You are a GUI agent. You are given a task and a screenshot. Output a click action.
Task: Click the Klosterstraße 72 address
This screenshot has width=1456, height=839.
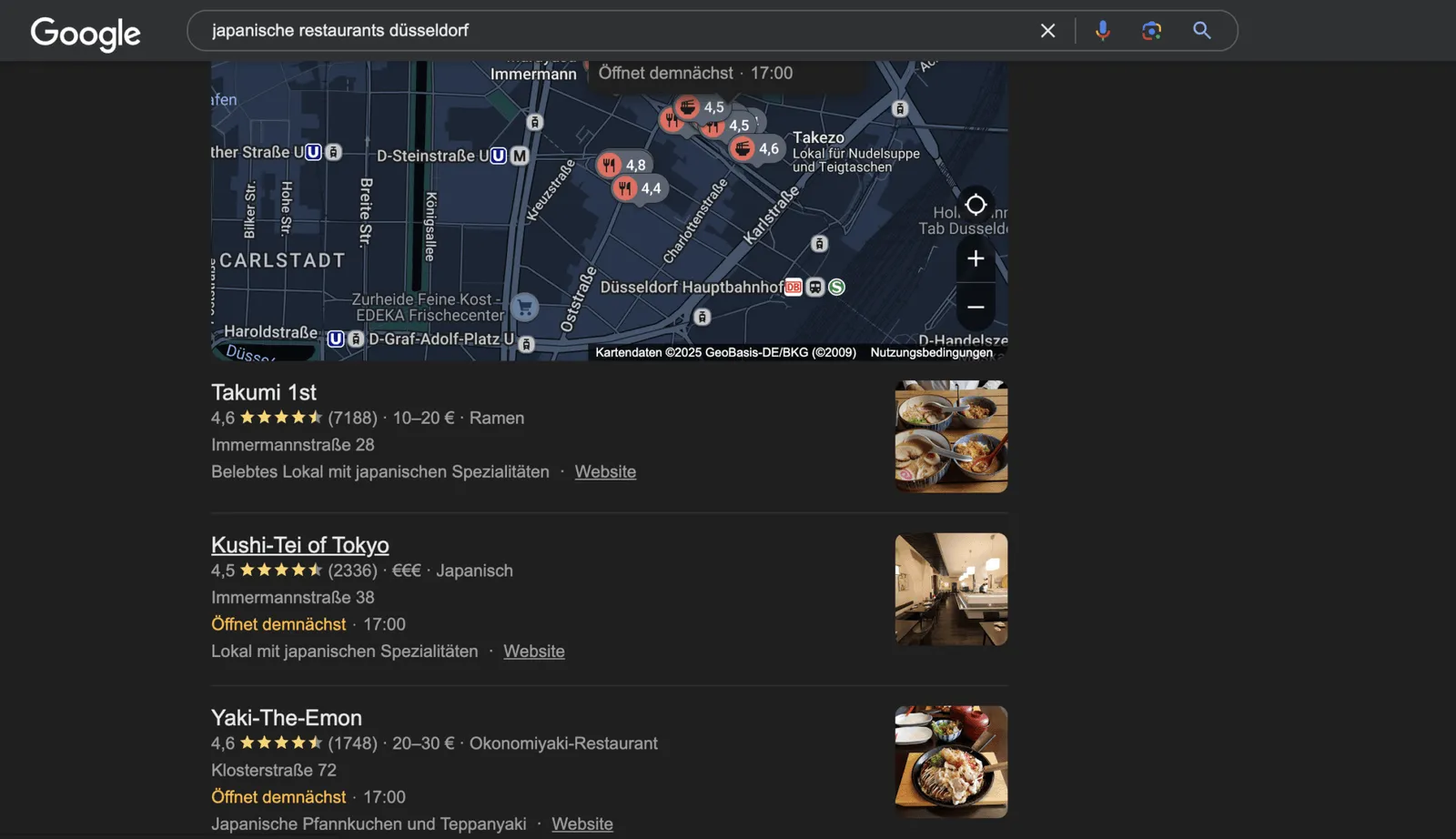pos(274,770)
